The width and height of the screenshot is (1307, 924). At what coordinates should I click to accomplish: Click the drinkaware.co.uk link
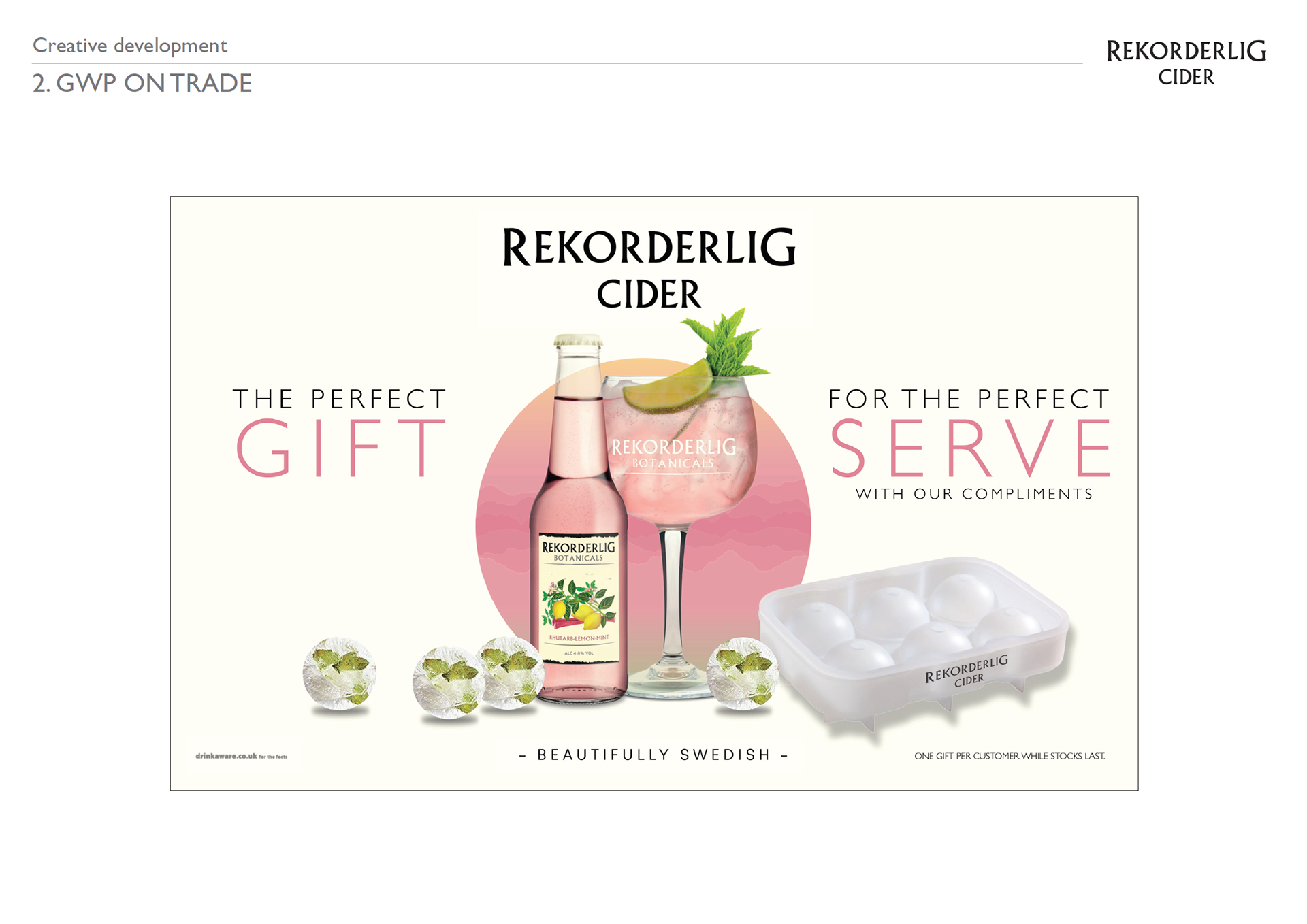[241, 756]
